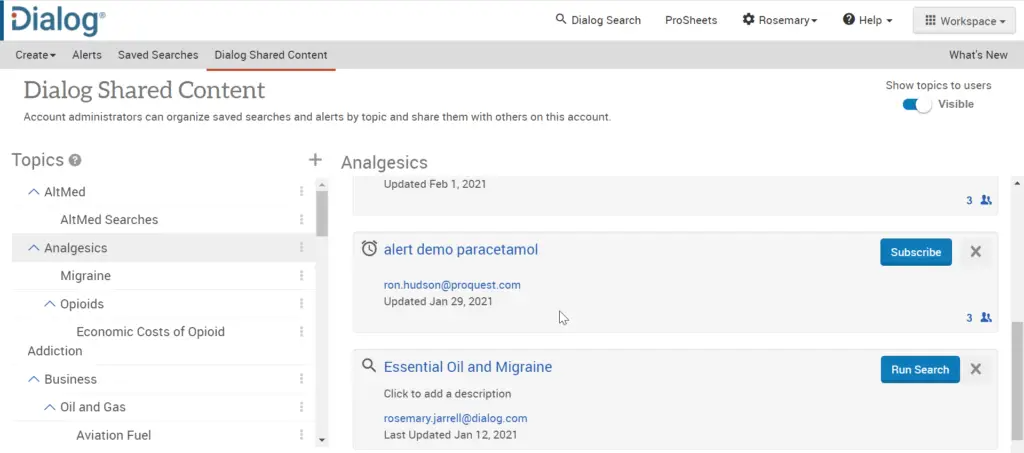
Task: Click the search icon on Essential Oil card
Action: pyautogui.click(x=369, y=366)
